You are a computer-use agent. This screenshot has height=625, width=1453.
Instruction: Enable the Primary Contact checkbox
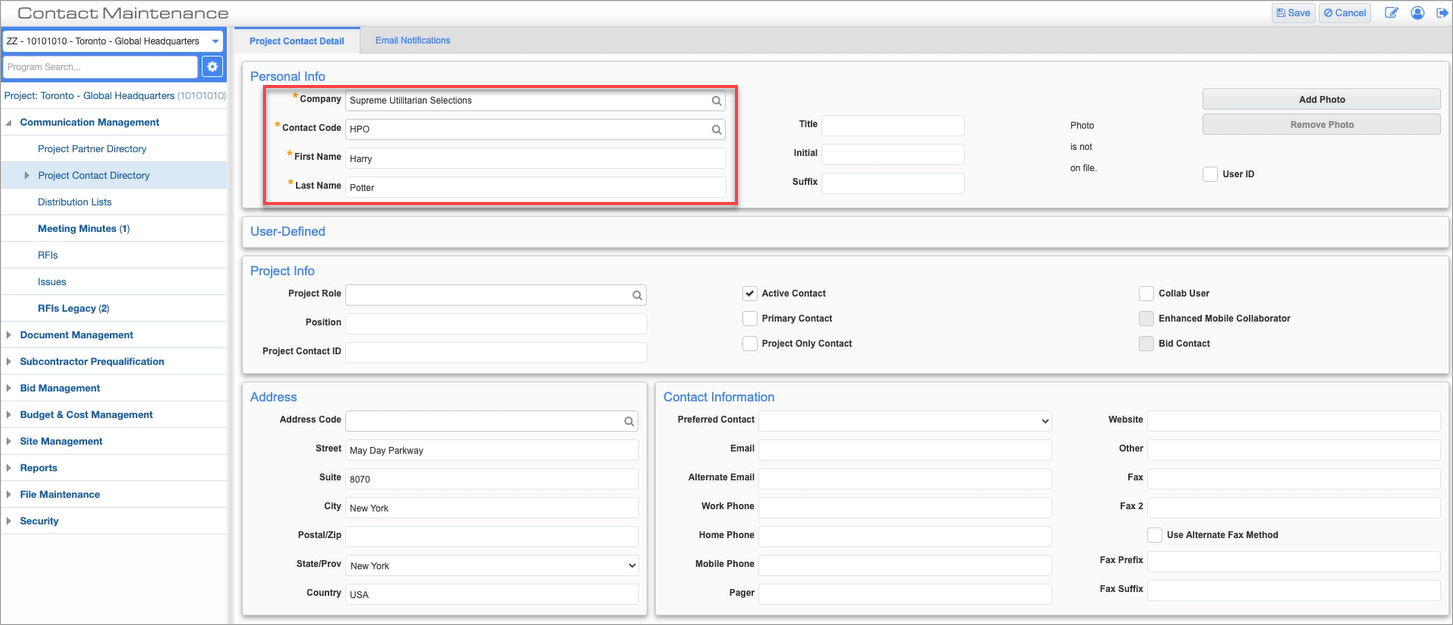click(750, 318)
